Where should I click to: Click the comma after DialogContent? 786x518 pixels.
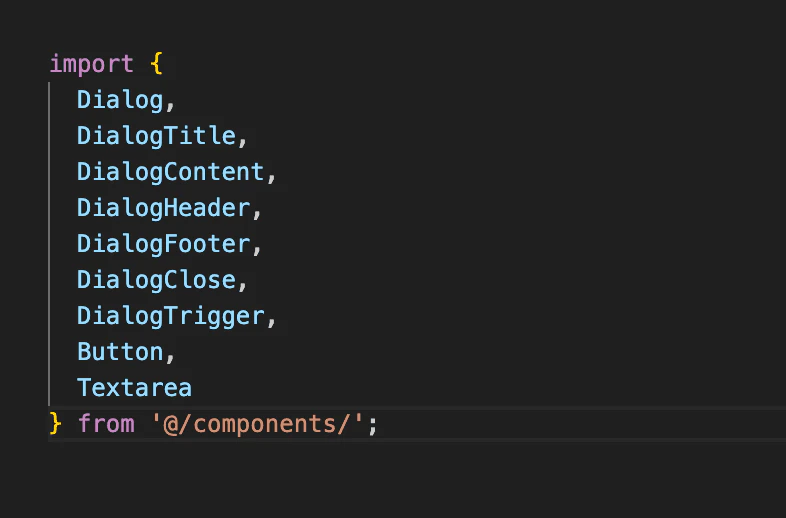tap(271, 174)
